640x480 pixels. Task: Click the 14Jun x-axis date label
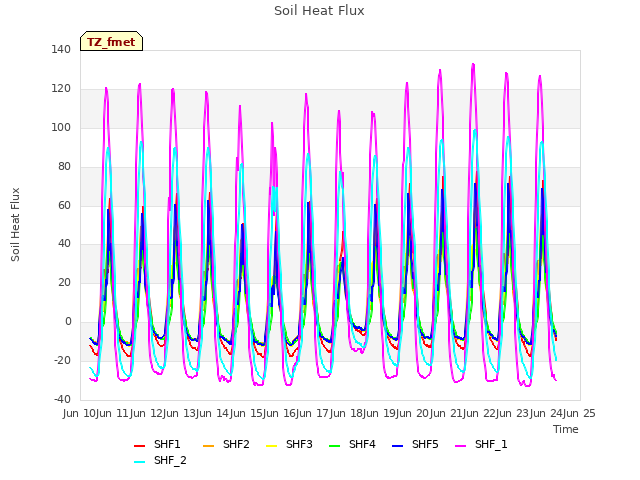231,413
